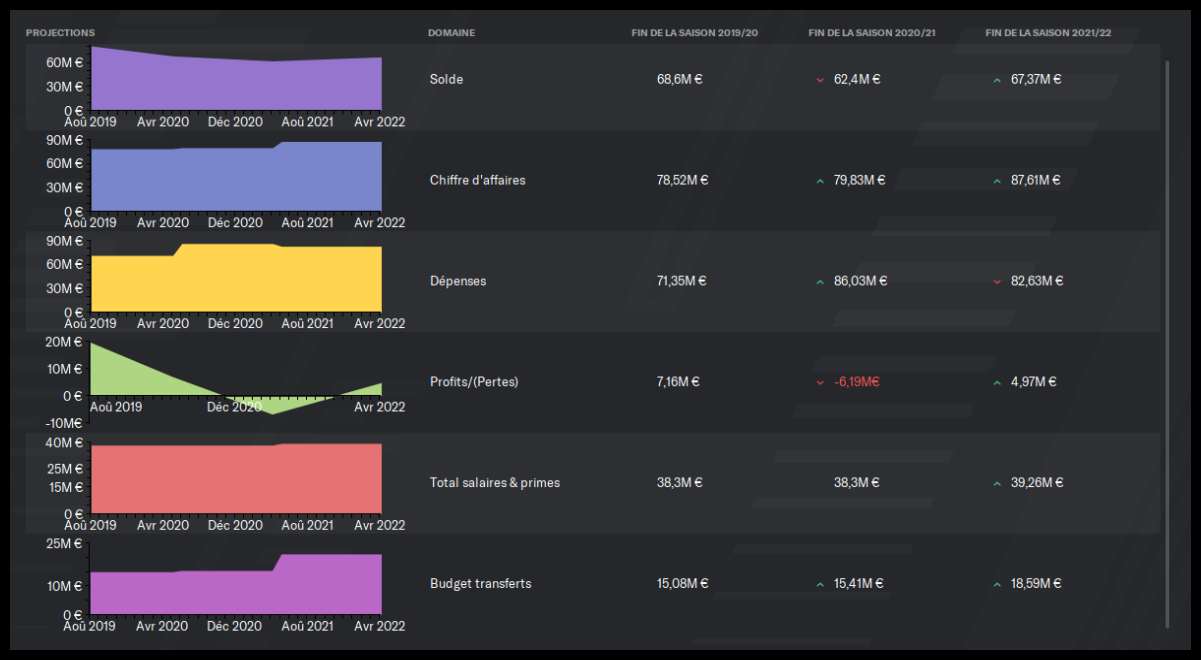Click the green up arrow beside 15,41M €
Viewport: 1201px width, 660px height.
820,584
